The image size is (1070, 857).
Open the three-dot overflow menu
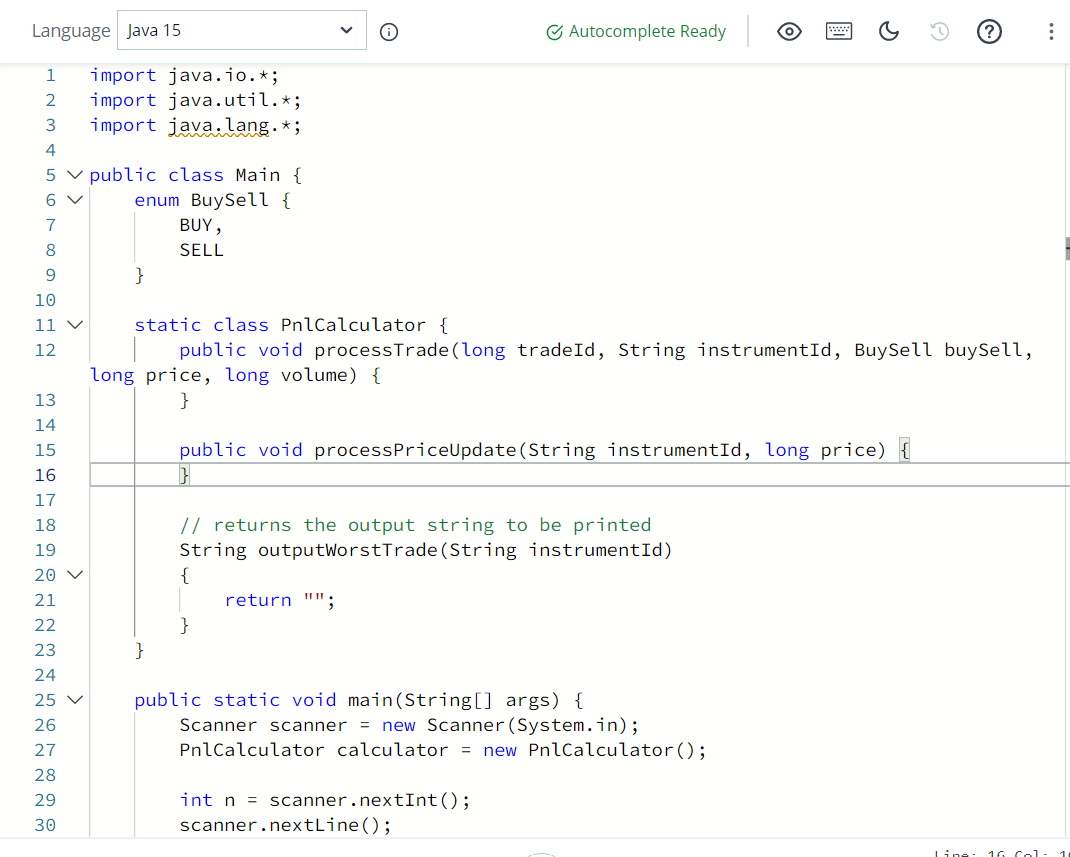tap(1051, 31)
